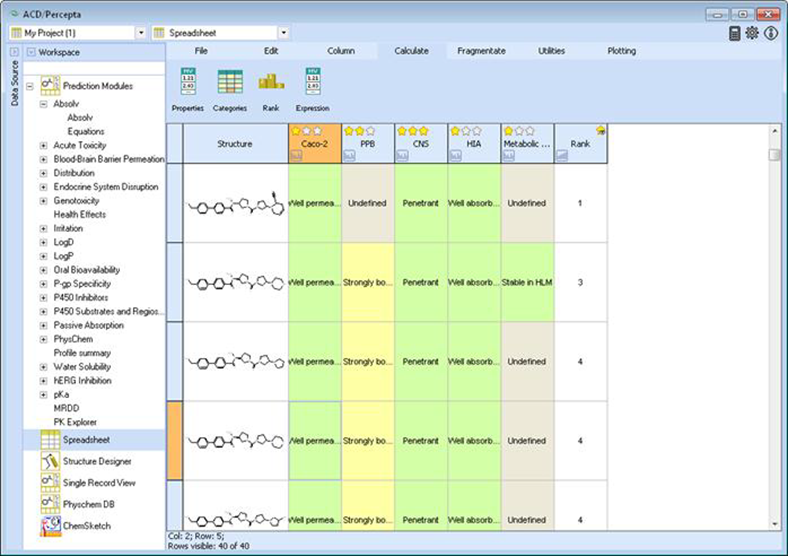Open the File menu tab

coord(201,51)
